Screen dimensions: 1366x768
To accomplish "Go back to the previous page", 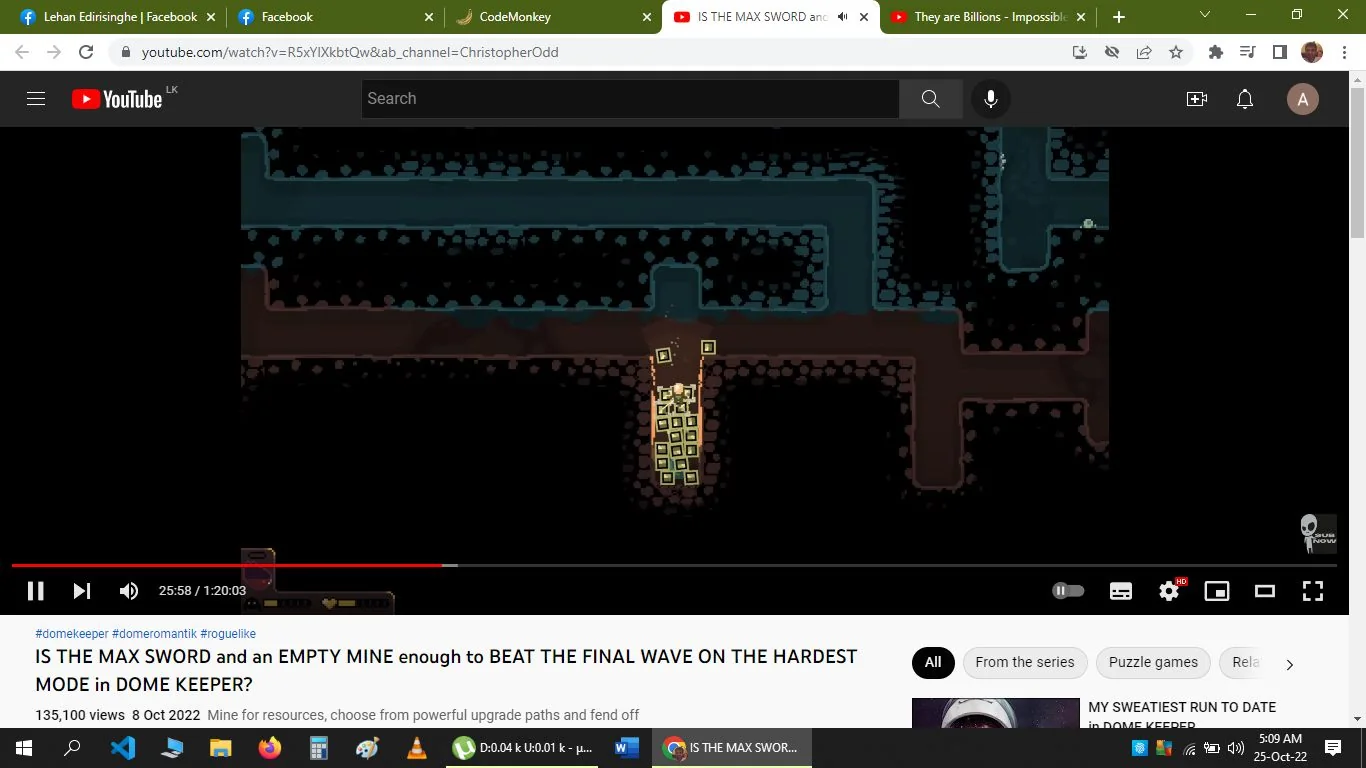I will pyautogui.click(x=22, y=52).
